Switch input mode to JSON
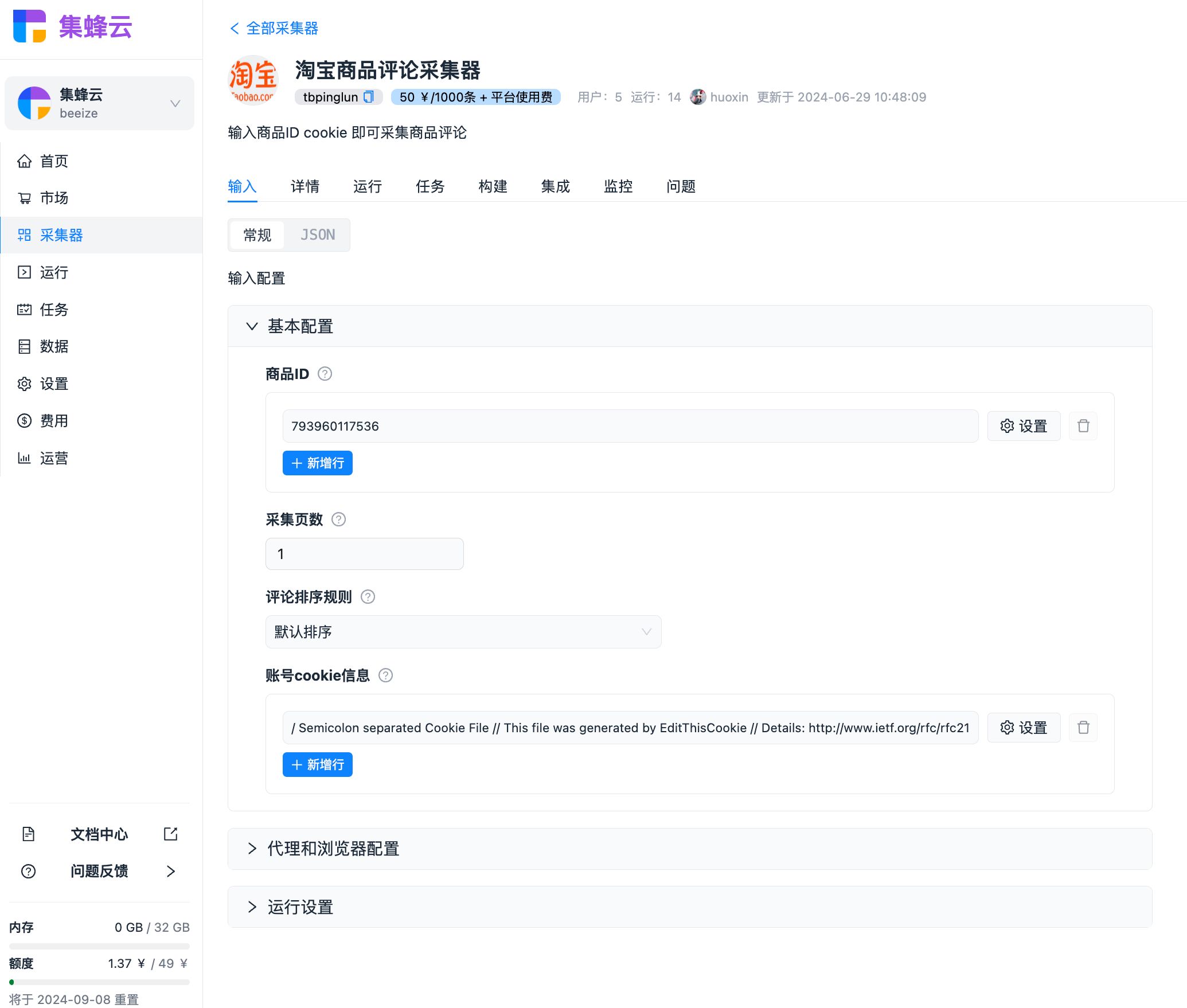Viewport: 1187px width, 1008px height. 318,235
